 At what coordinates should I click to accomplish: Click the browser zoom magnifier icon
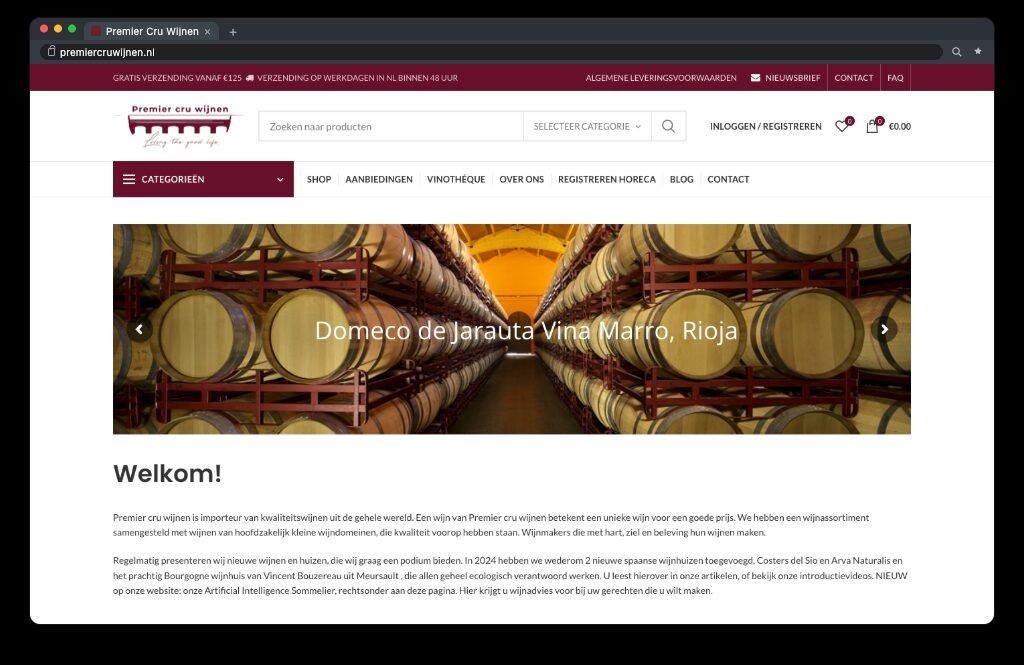[957, 52]
